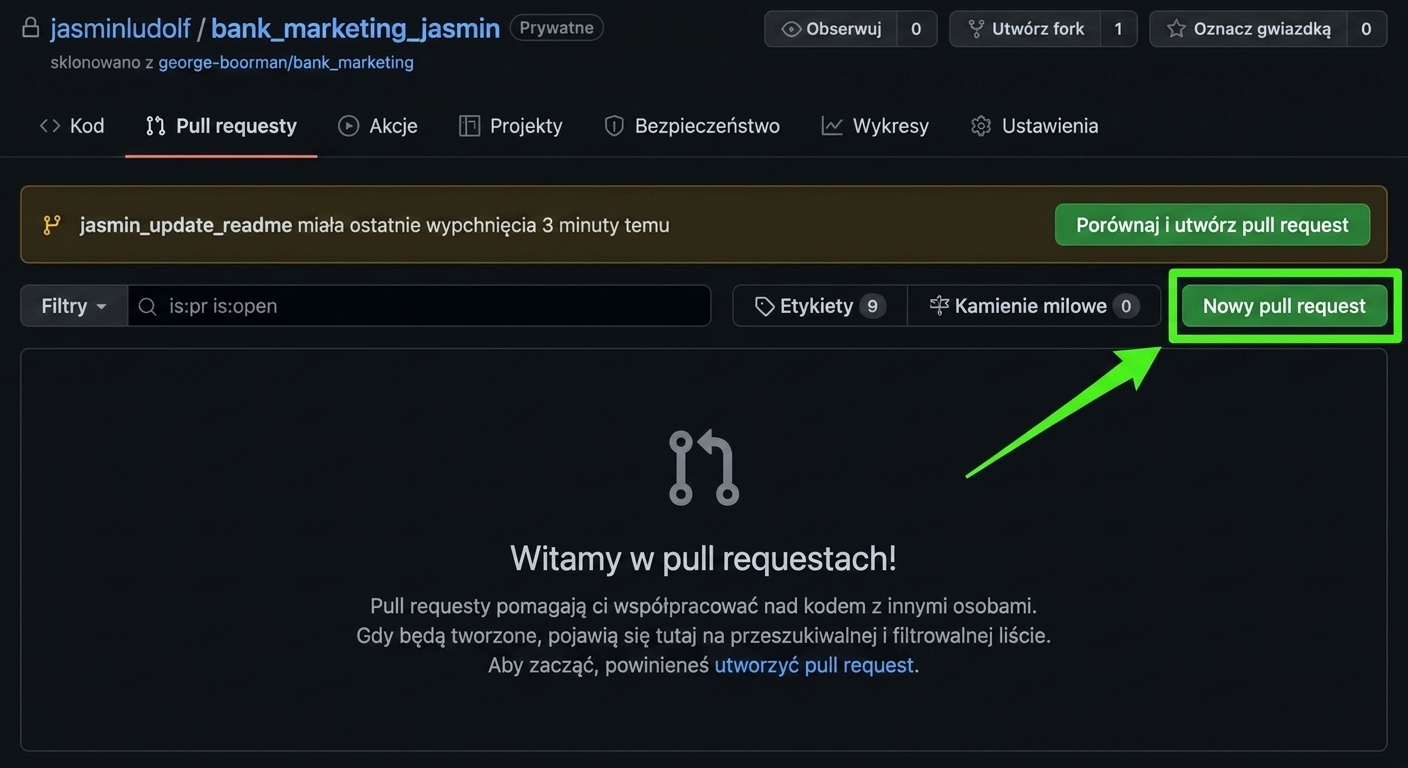
Task: Click the magnifier icon in the search field
Action: tap(148, 306)
